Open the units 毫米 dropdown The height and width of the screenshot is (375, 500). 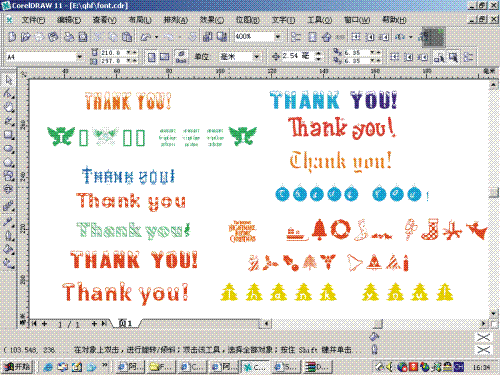[256, 57]
